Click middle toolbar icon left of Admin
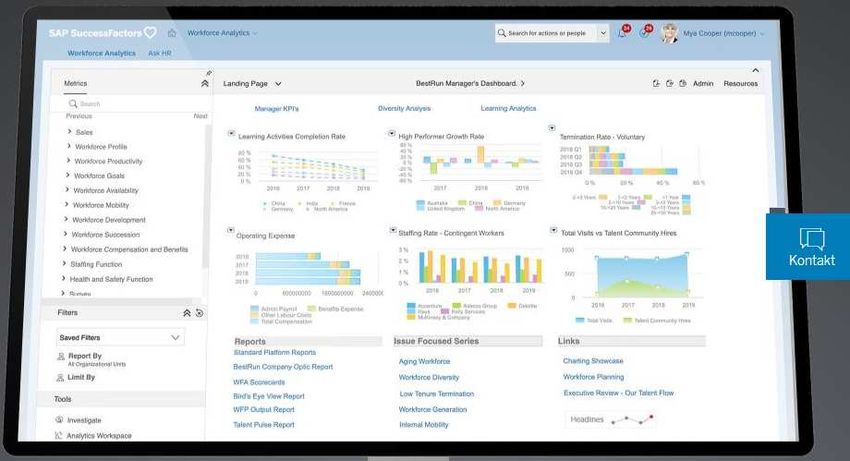This screenshot has height=461, width=850. coord(669,84)
